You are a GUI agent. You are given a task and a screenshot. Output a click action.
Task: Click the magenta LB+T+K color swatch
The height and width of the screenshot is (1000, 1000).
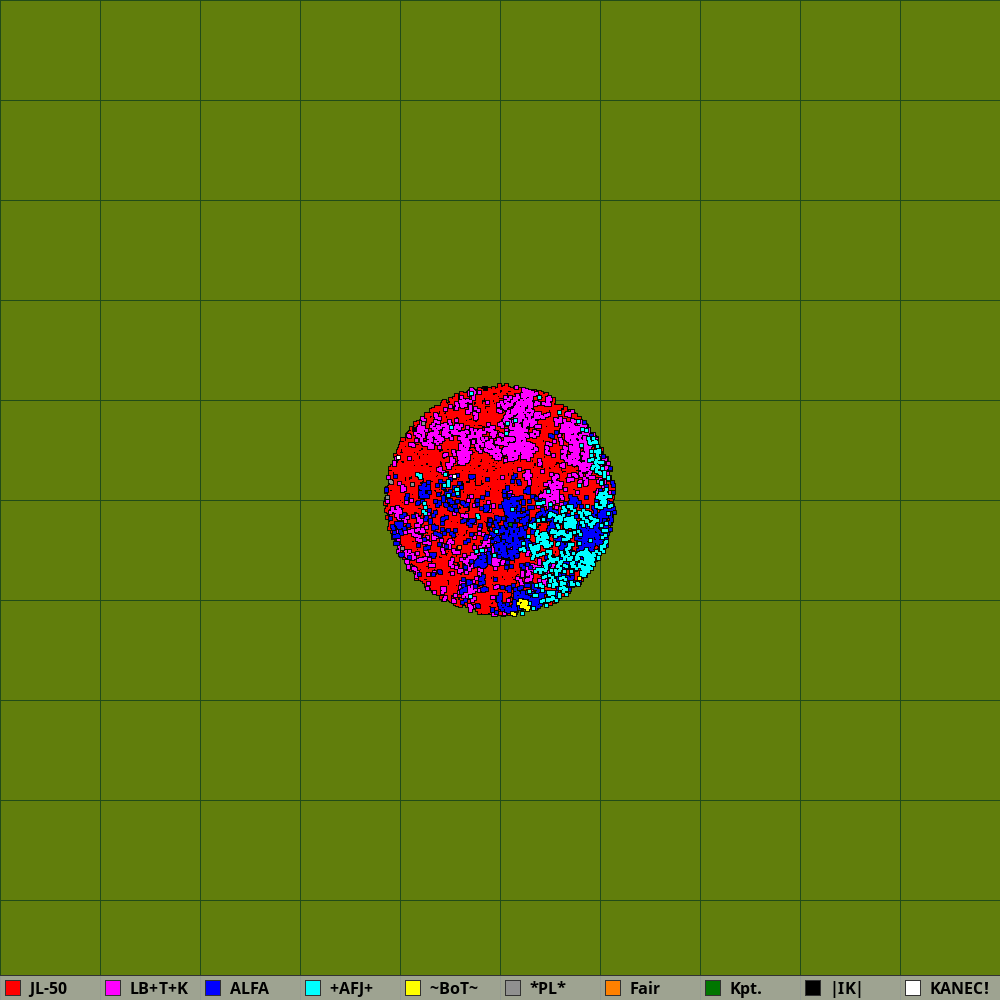pos(113,988)
